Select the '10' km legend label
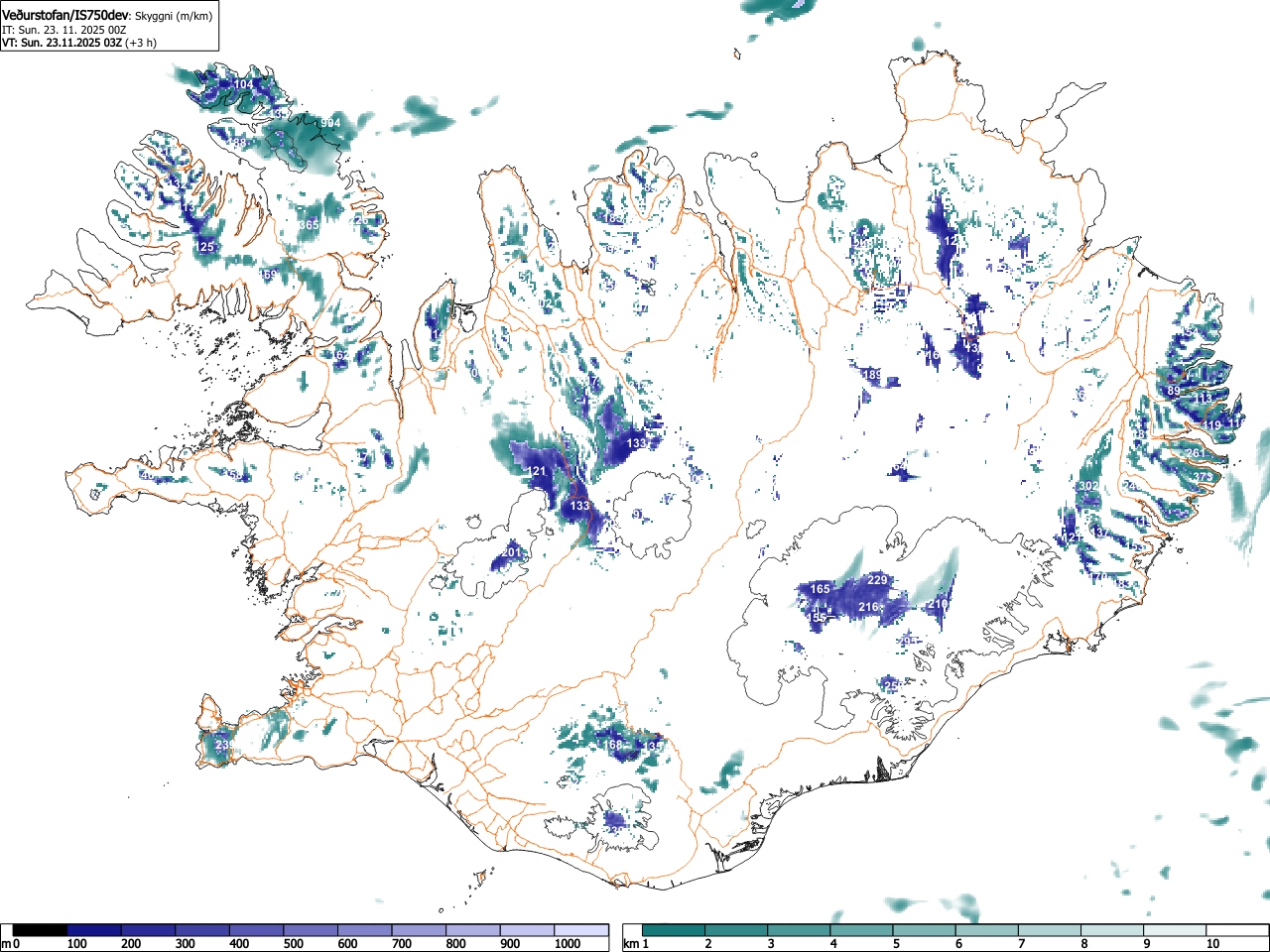The height and width of the screenshot is (952, 1270). click(x=1212, y=944)
